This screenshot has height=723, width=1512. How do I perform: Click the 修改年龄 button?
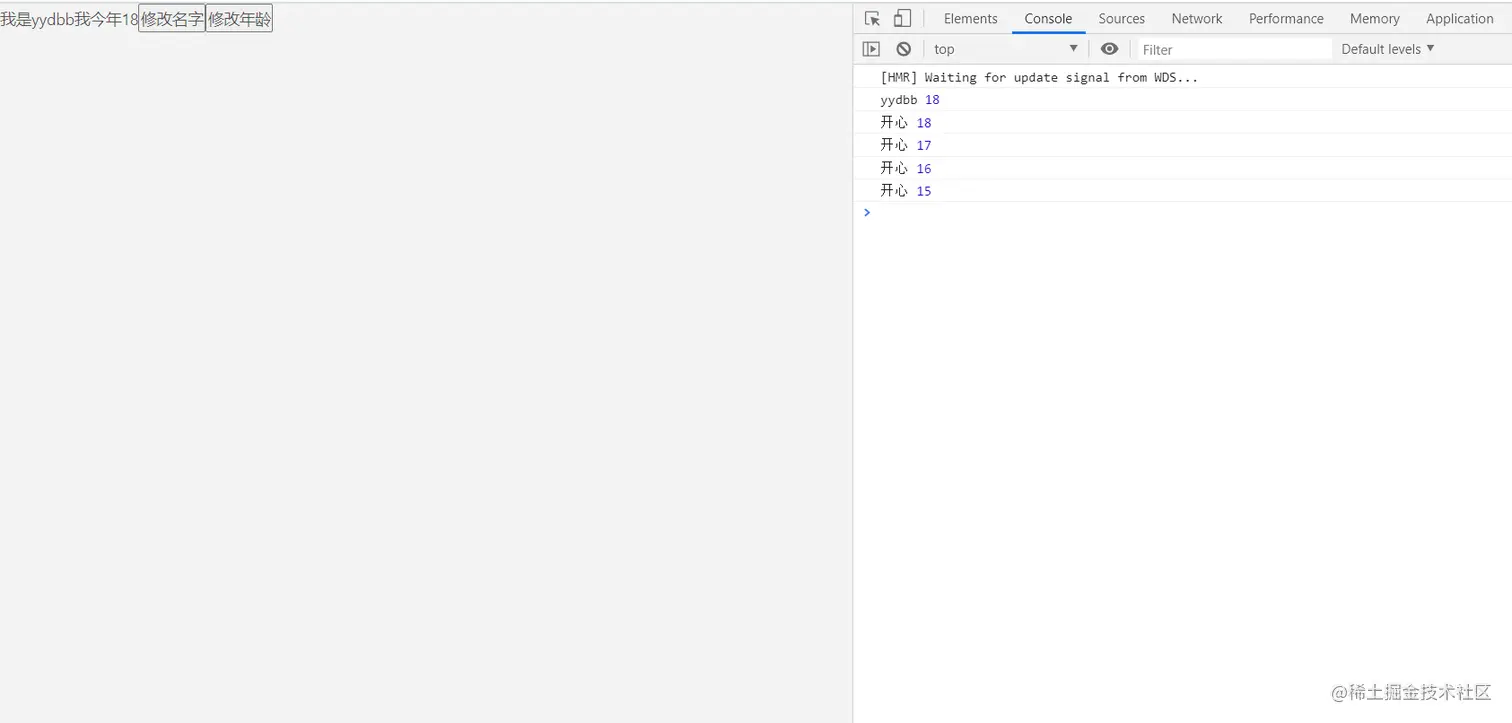pyautogui.click(x=239, y=19)
